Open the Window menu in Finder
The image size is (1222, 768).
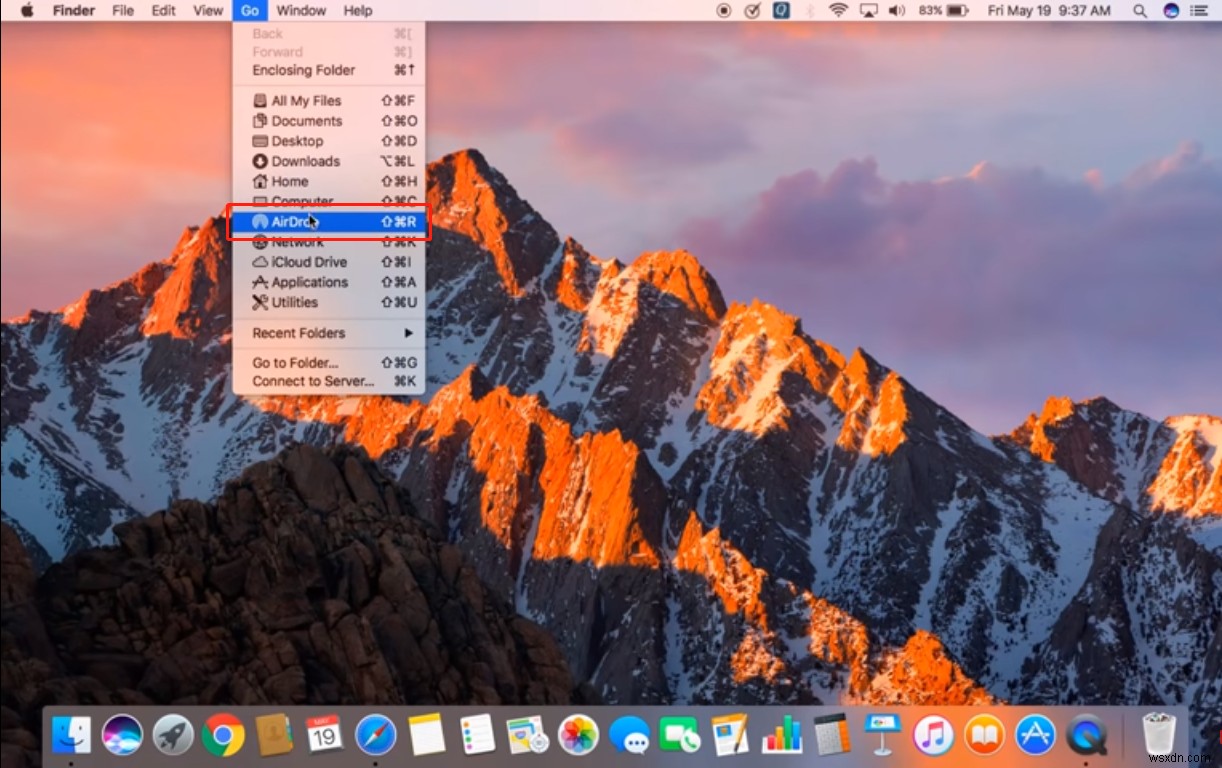tap(301, 11)
